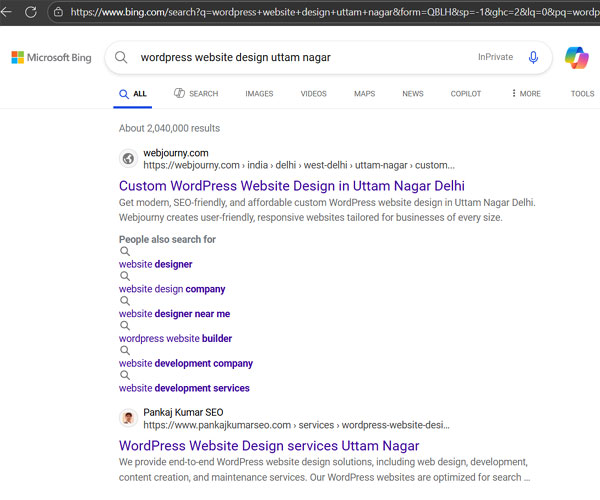The image size is (600, 500).
Task: Click inside the Bing search query field
Action: (x=300, y=58)
